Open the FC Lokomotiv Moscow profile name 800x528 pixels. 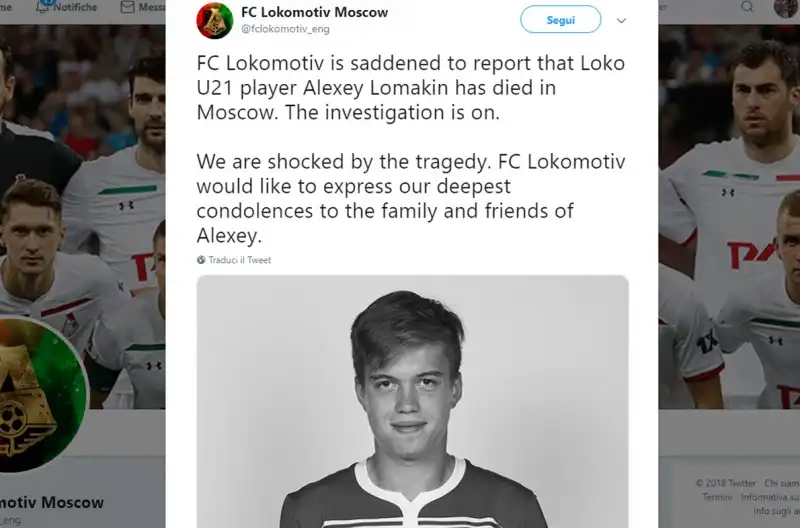pos(314,12)
